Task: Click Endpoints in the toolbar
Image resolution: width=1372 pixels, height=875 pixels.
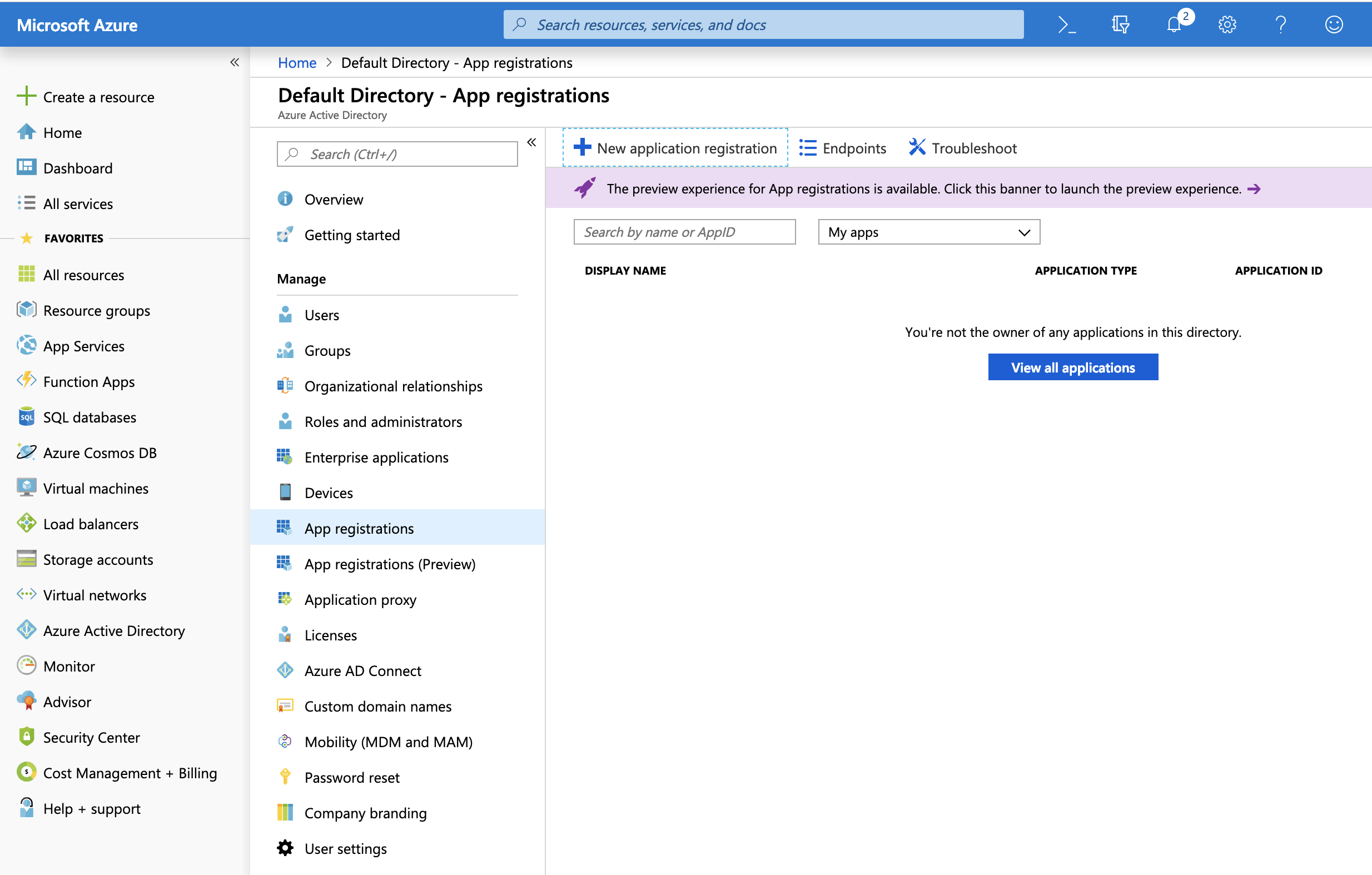Action: [843, 148]
